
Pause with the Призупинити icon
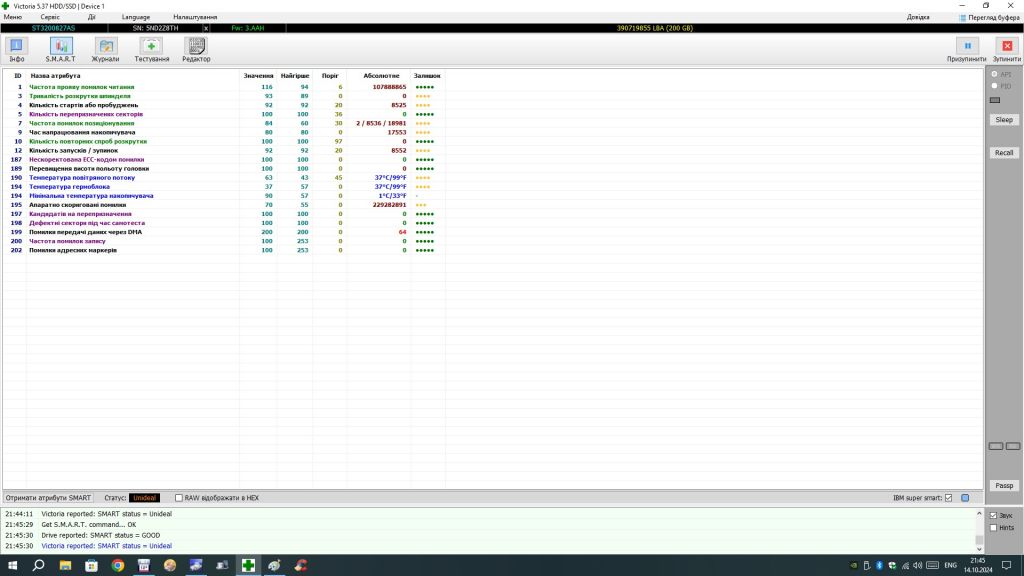tap(967, 46)
